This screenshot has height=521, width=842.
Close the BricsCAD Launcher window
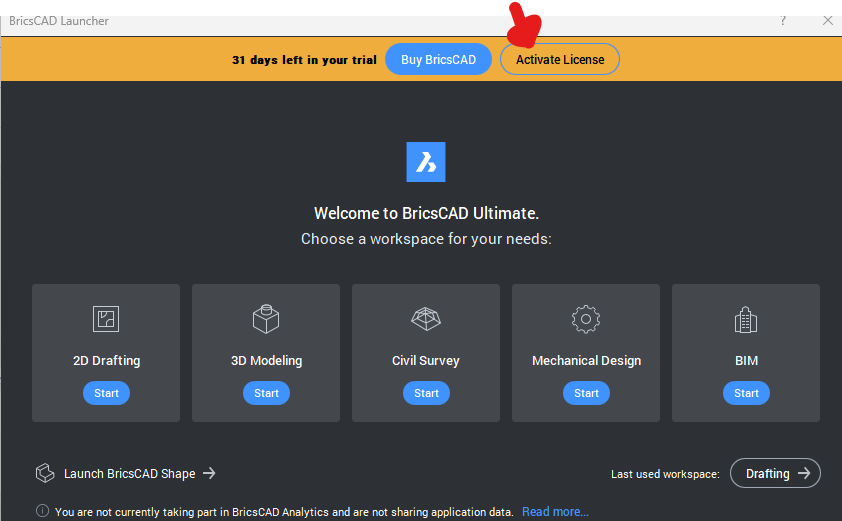tap(827, 20)
